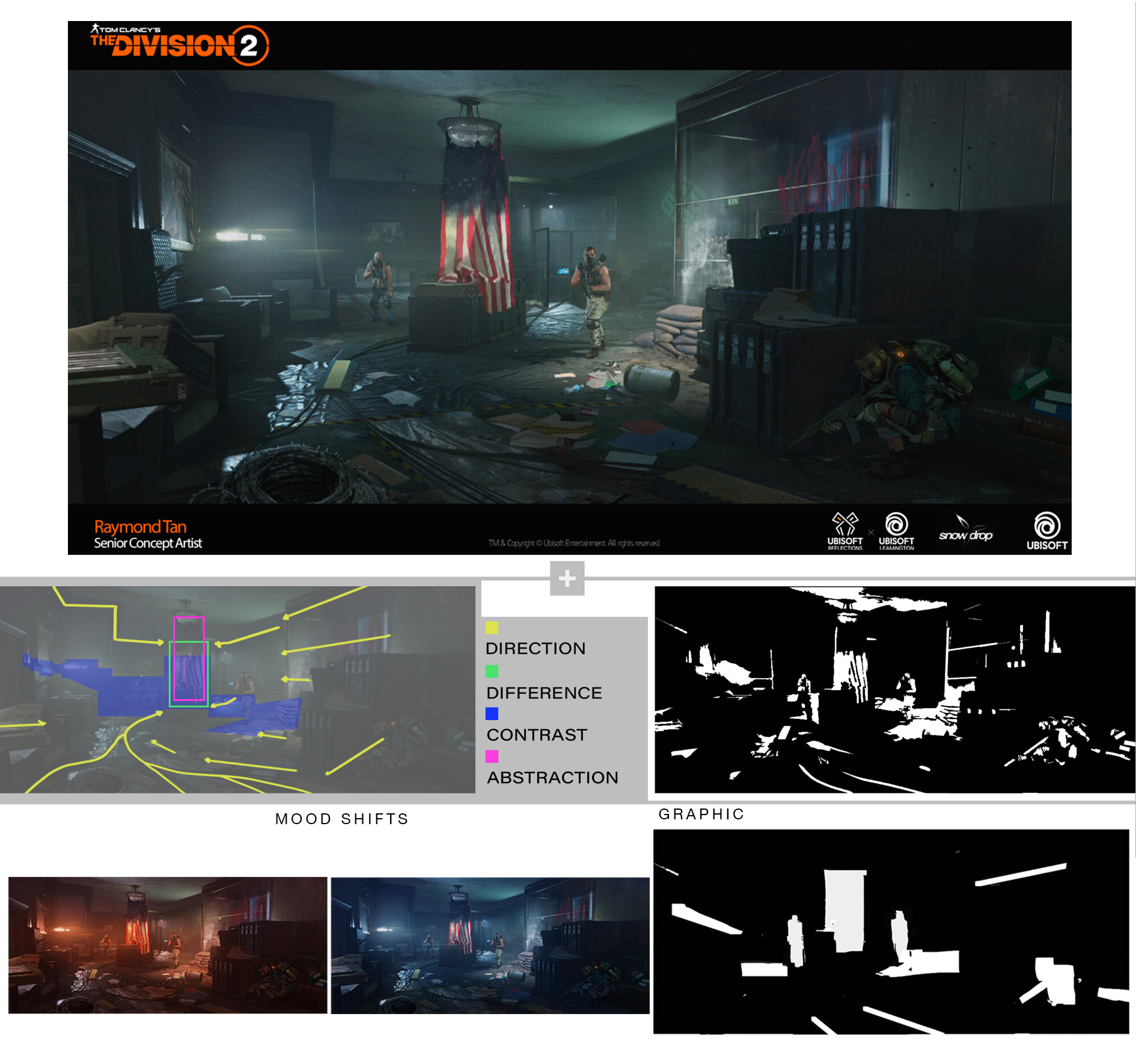This screenshot has height=1064, width=1136.
Task: Click the Raymond Tan name text
Action: pyautogui.click(x=140, y=527)
